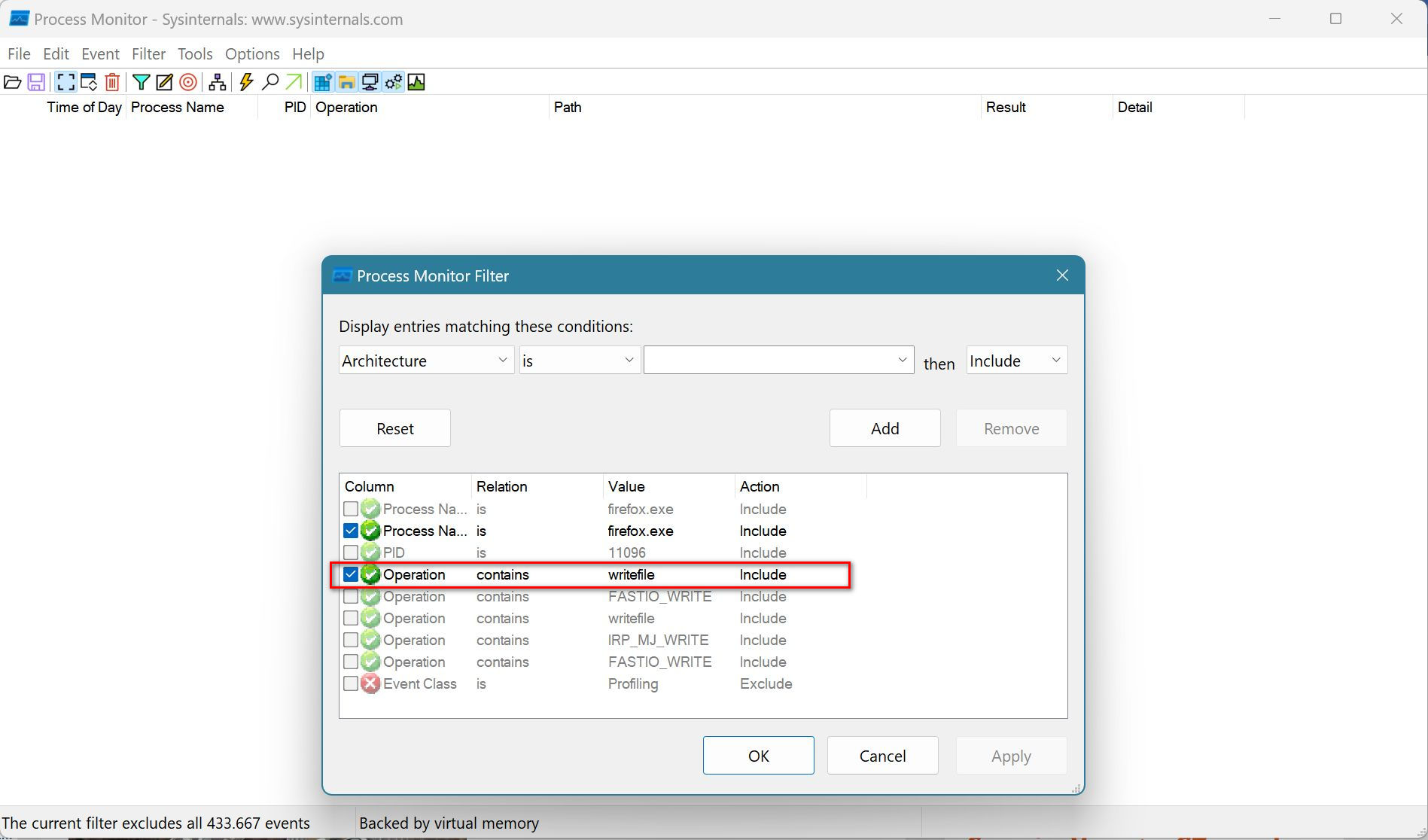The image size is (1428, 840).
Task: Open the Tools menu
Action: 195,54
